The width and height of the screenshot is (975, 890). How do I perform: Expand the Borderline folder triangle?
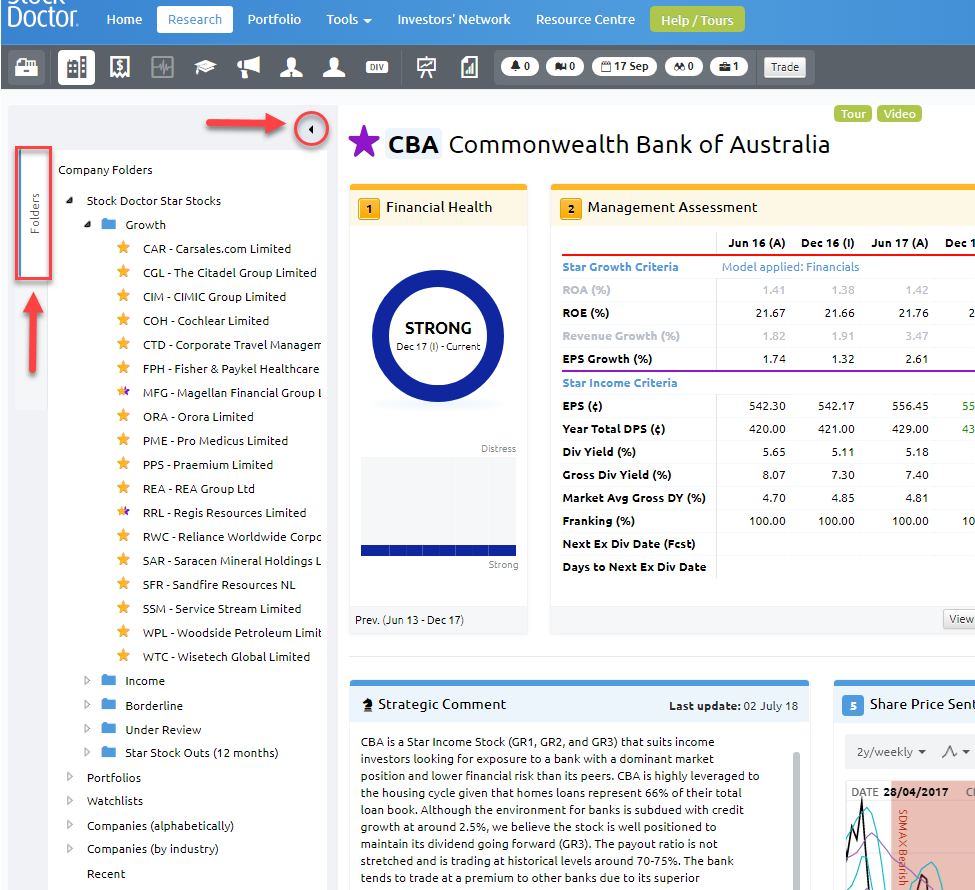coord(88,705)
